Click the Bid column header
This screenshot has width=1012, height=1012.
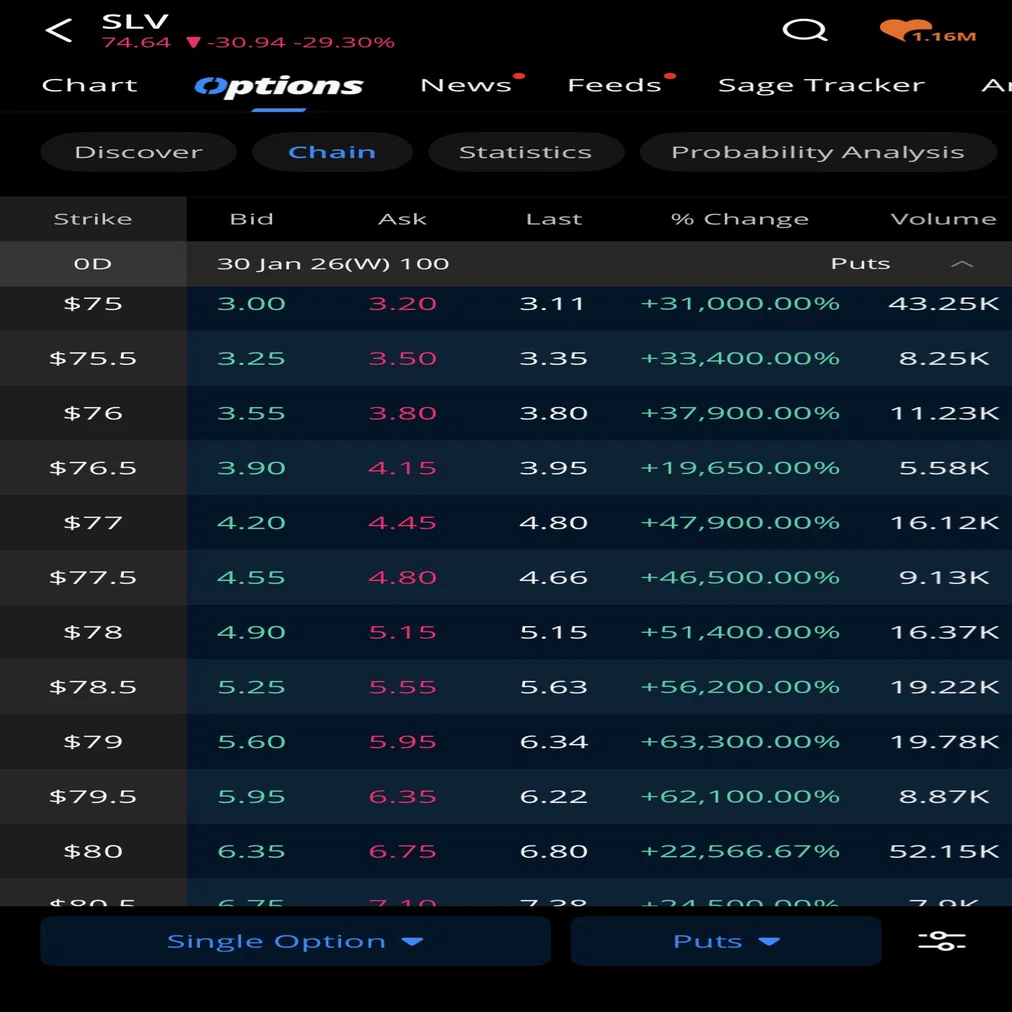[252, 219]
